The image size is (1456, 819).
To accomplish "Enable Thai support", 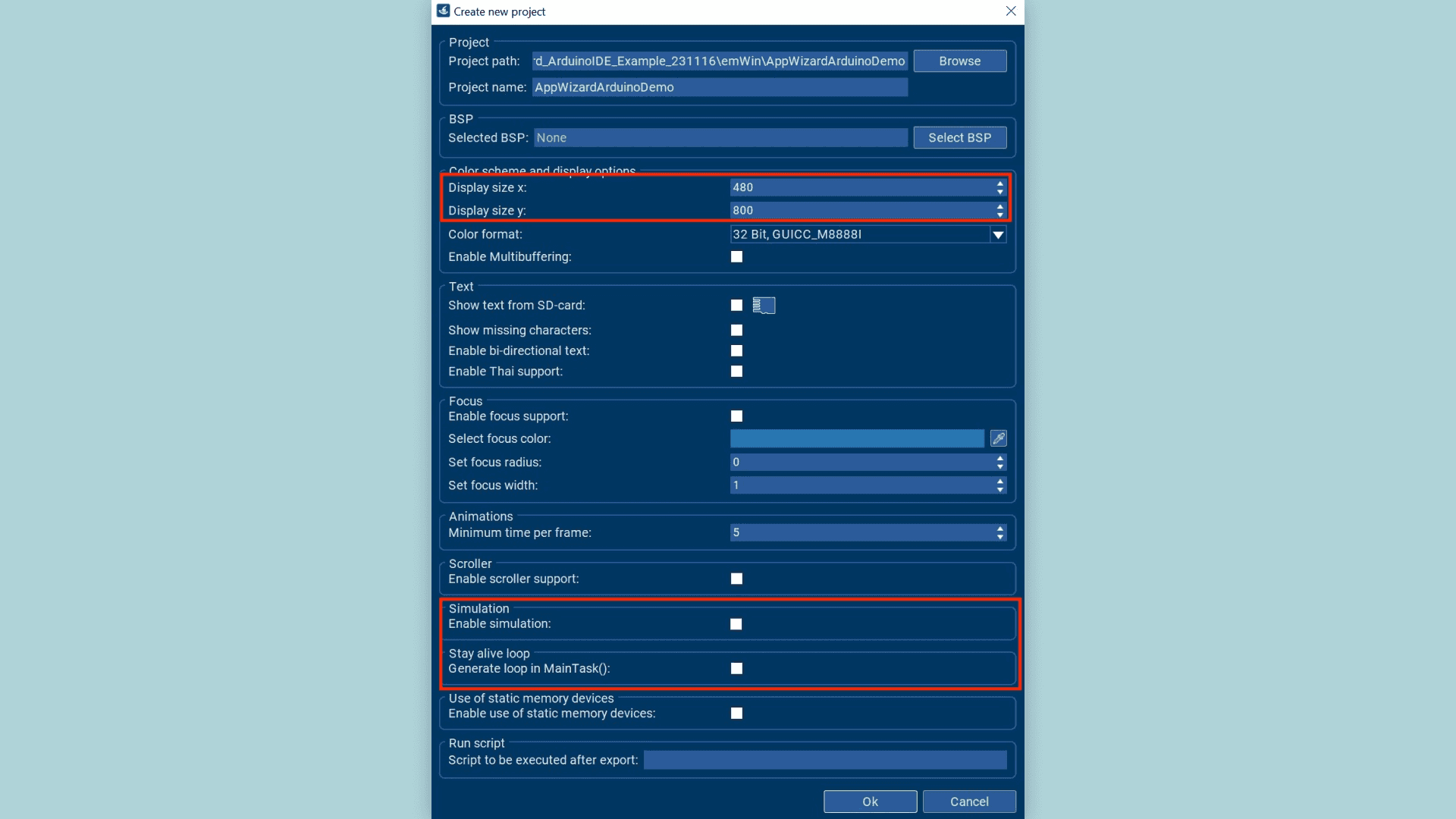I will click(x=736, y=371).
